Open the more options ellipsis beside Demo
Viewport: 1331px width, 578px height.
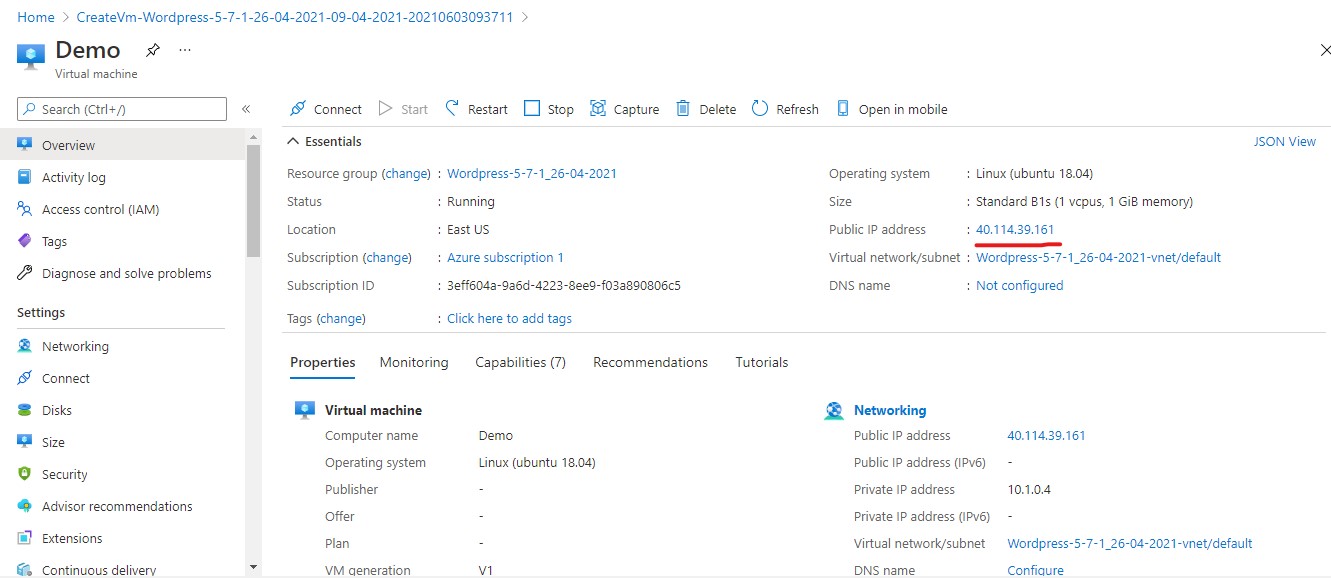tap(185, 50)
